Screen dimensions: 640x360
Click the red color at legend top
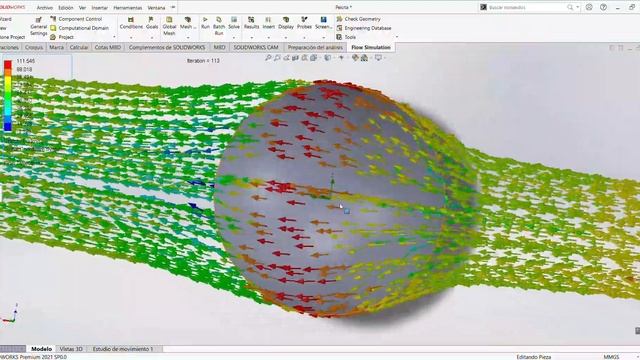[x=8, y=64]
